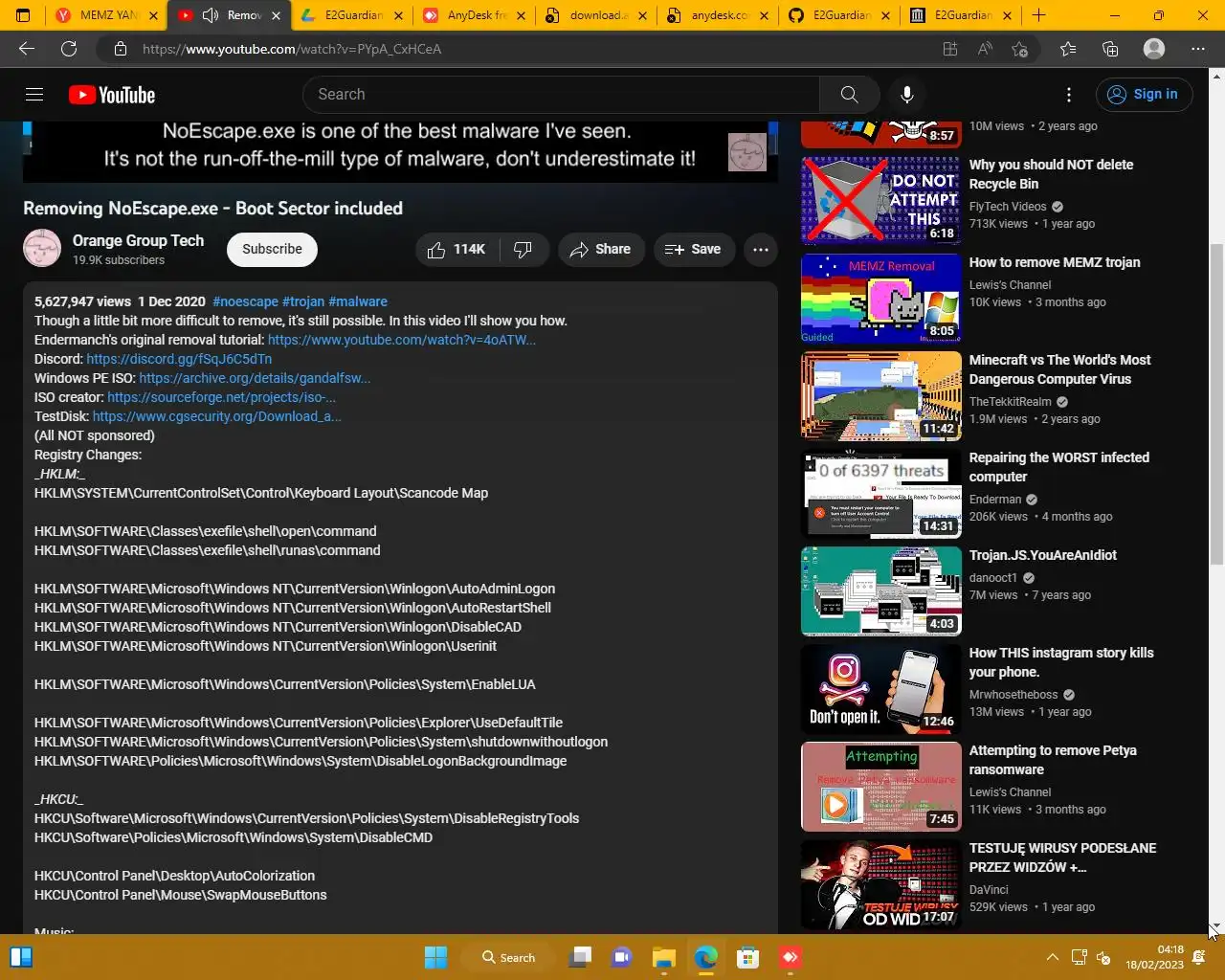Screen dimensions: 1225x980
Task: Toggle read aloud icon in address bar
Action: [985, 49]
